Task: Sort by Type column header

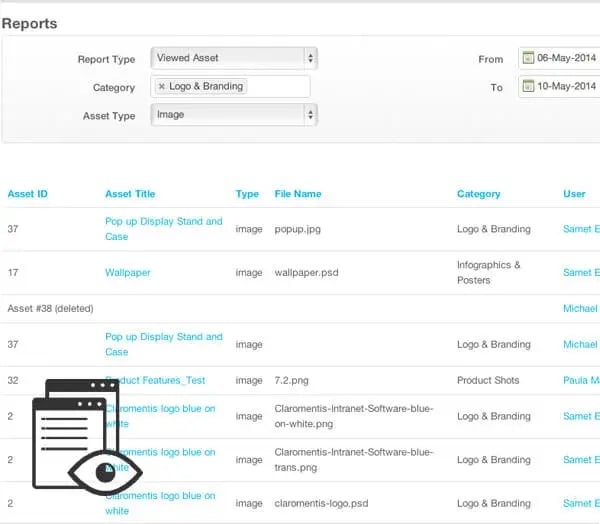Action: (x=247, y=194)
